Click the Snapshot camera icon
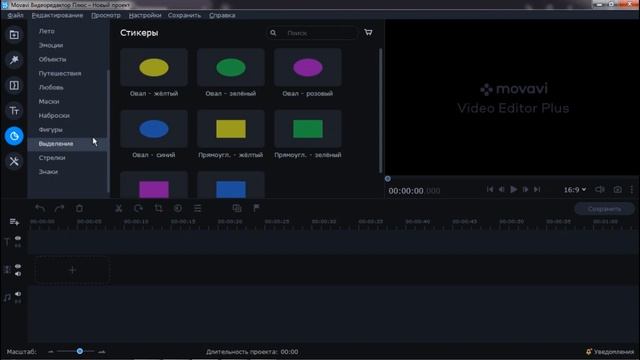The width and height of the screenshot is (640, 360). [618, 190]
